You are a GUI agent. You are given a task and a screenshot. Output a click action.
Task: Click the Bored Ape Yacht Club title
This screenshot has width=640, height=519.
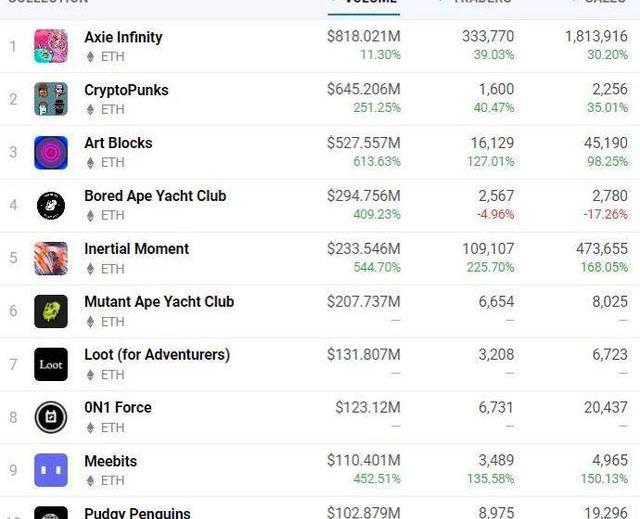pyautogui.click(x=155, y=196)
